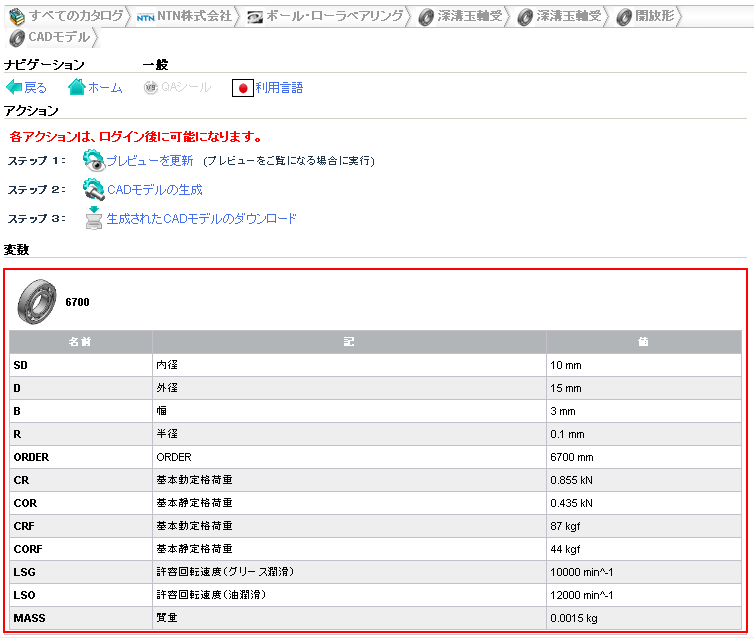Click the green back arrow icon
754x644 pixels.
pos(14,88)
